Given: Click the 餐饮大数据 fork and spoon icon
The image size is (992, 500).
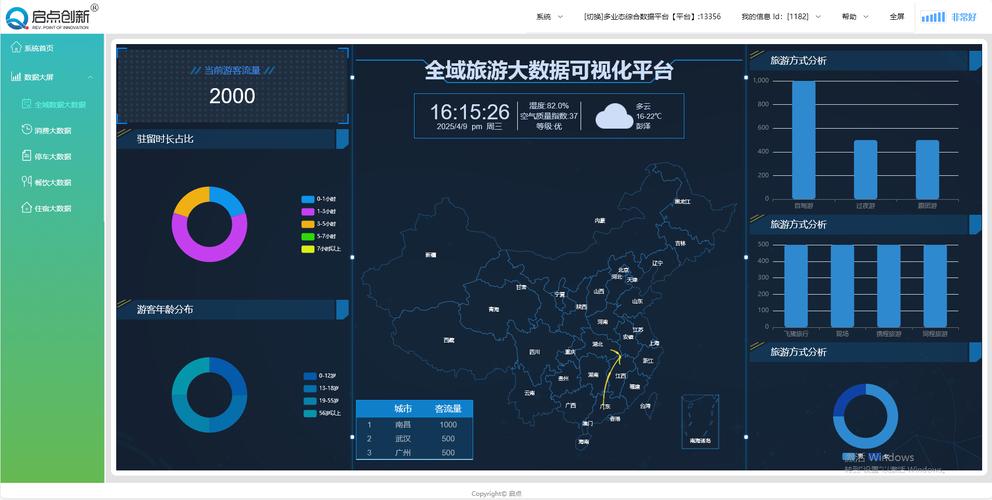Looking at the screenshot, I should [27, 182].
